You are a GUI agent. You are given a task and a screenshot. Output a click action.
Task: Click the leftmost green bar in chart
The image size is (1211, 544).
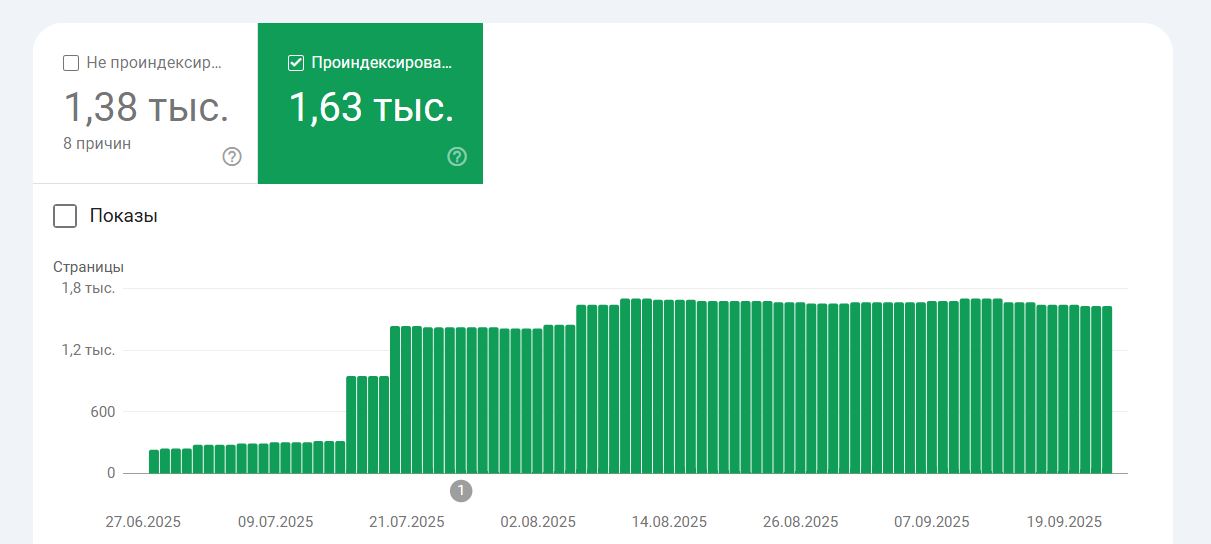(154, 461)
